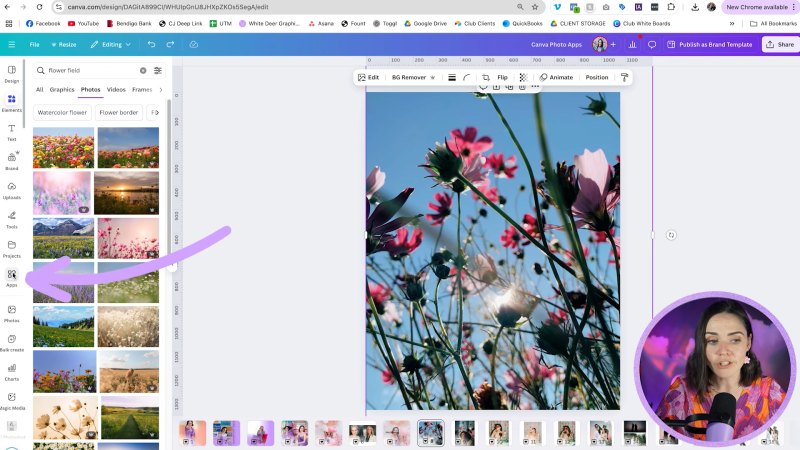Click the Share button
The width and height of the screenshot is (800, 450).
[x=781, y=44]
